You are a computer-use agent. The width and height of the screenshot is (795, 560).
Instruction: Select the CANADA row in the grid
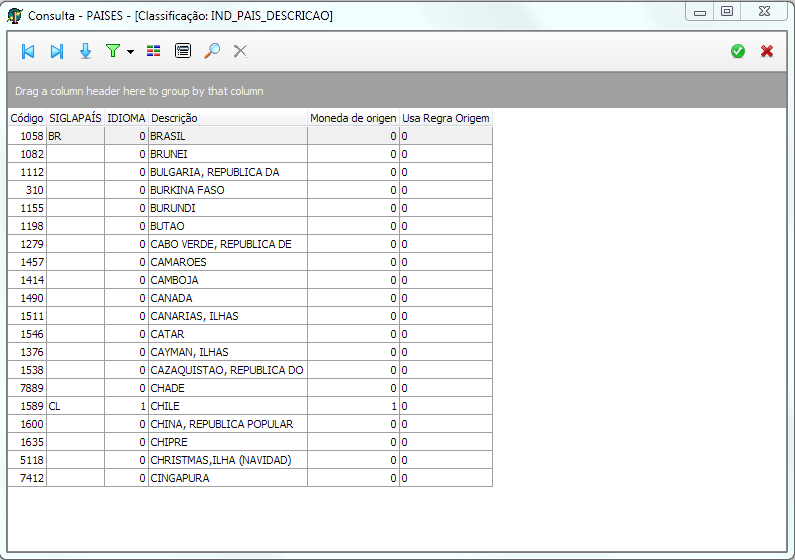[x=226, y=298]
